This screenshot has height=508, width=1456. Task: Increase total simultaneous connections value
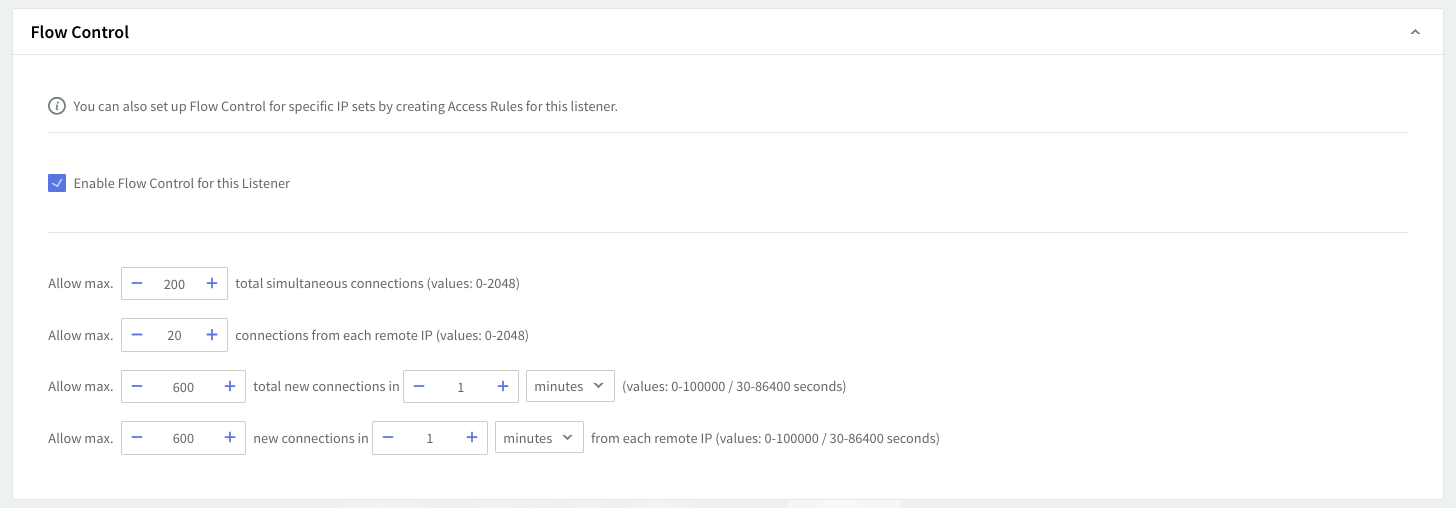pos(212,284)
